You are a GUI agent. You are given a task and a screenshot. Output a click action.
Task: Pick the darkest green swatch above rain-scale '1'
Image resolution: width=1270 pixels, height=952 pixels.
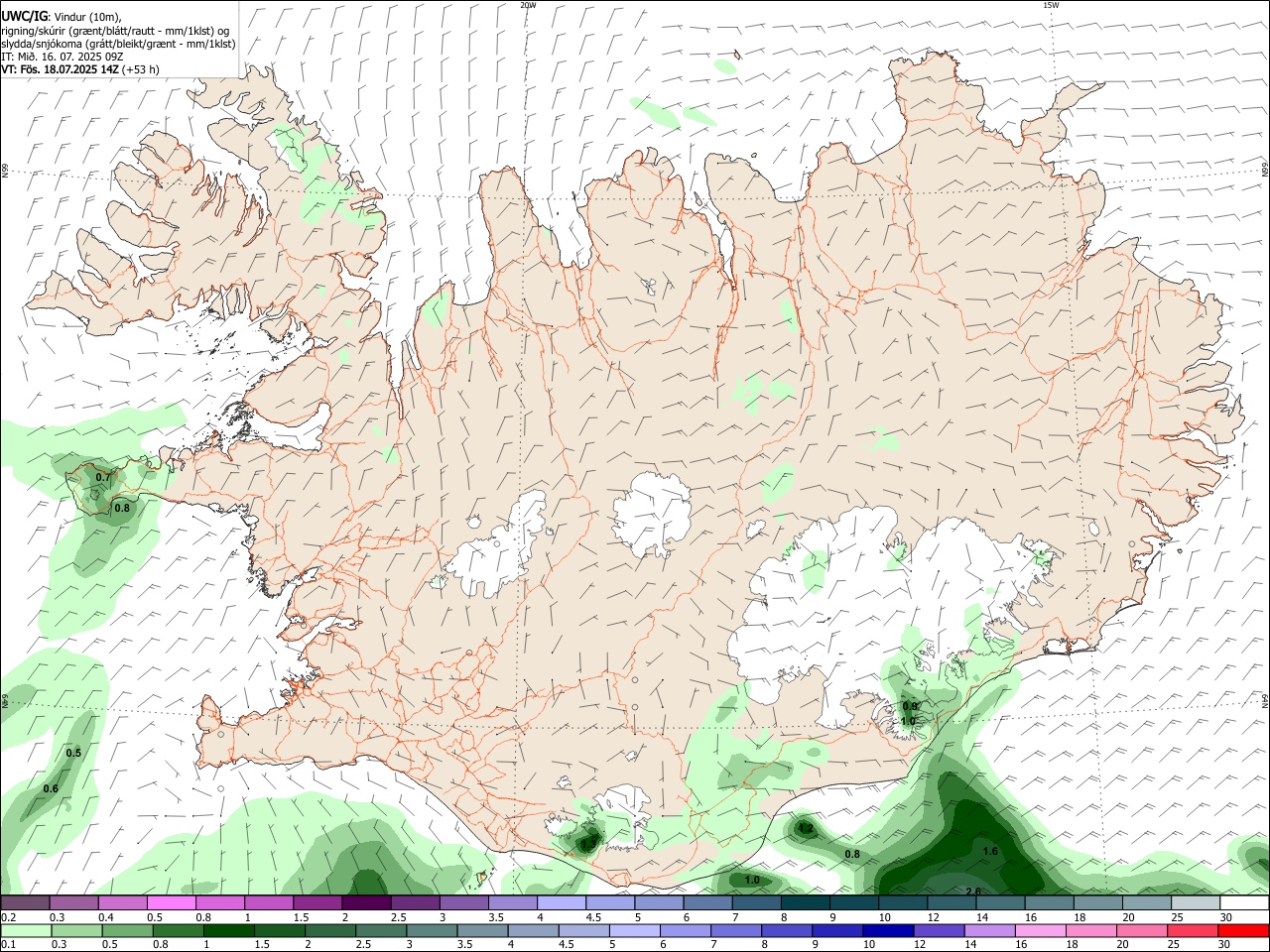(x=228, y=930)
